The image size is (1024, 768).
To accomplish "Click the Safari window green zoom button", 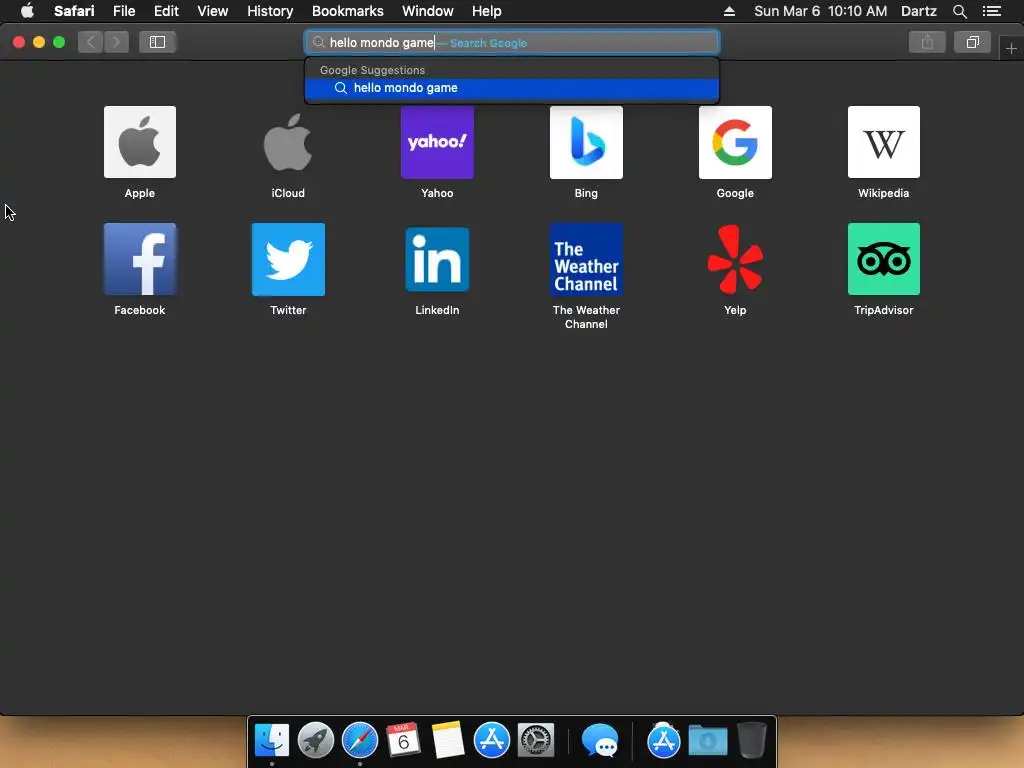I will (x=59, y=42).
